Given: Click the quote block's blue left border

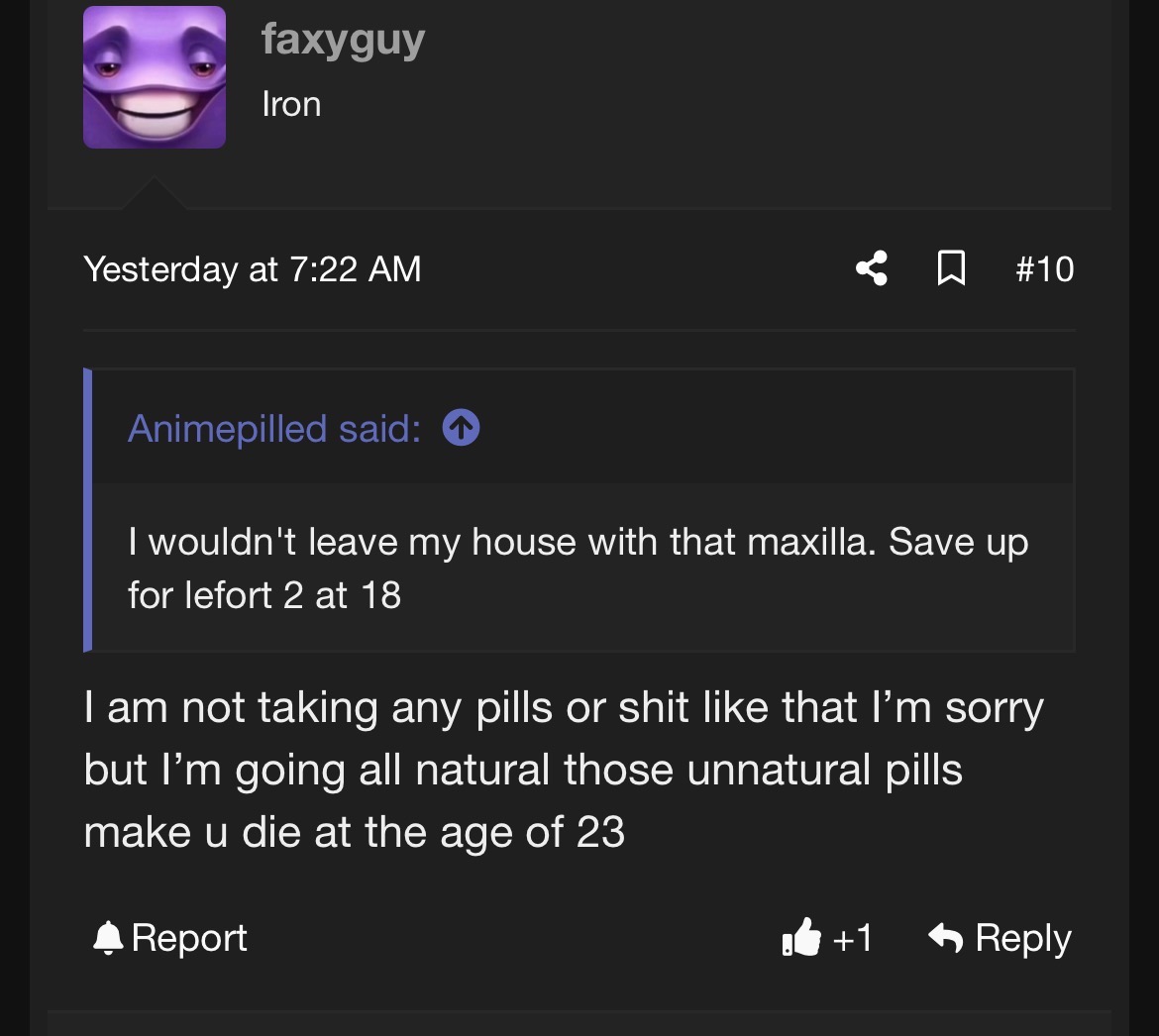Looking at the screenshot, I should pos(87,510).
